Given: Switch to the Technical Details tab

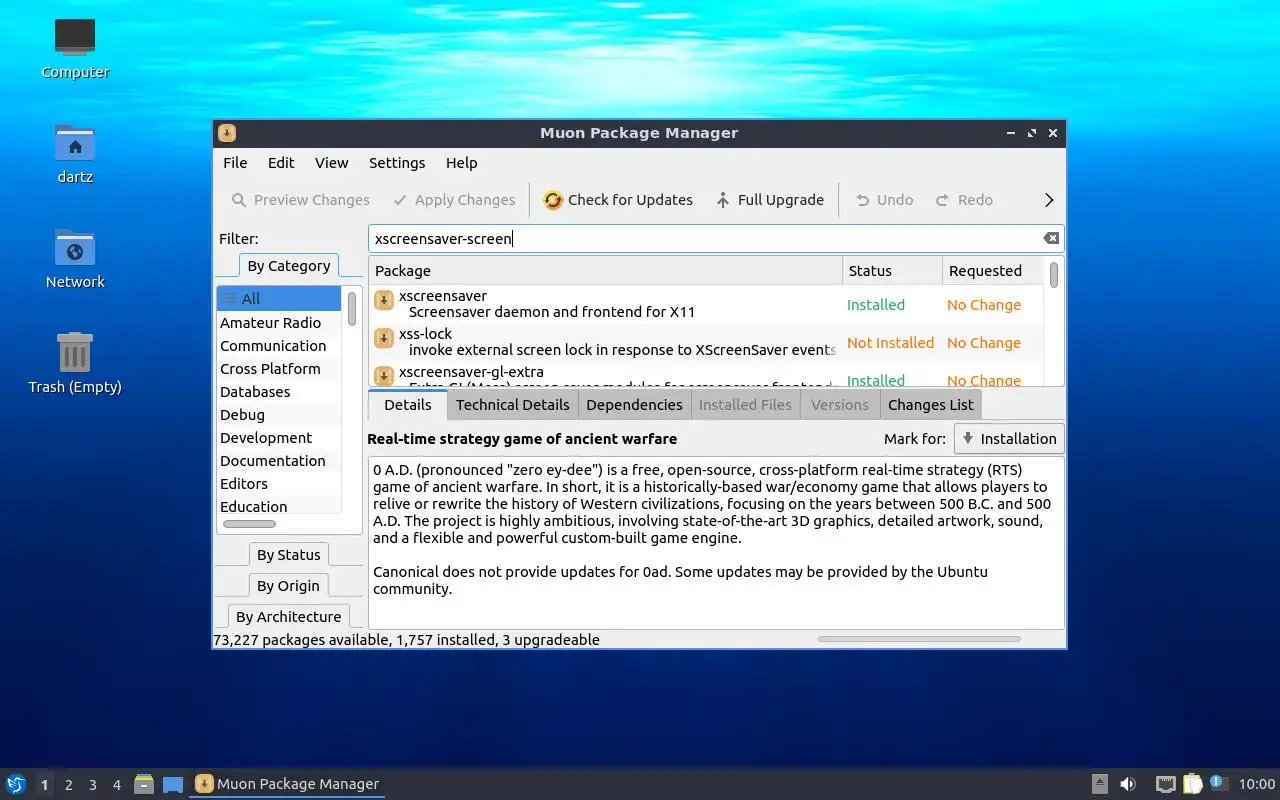Looking at the screenshot, I should coord(512,404).
